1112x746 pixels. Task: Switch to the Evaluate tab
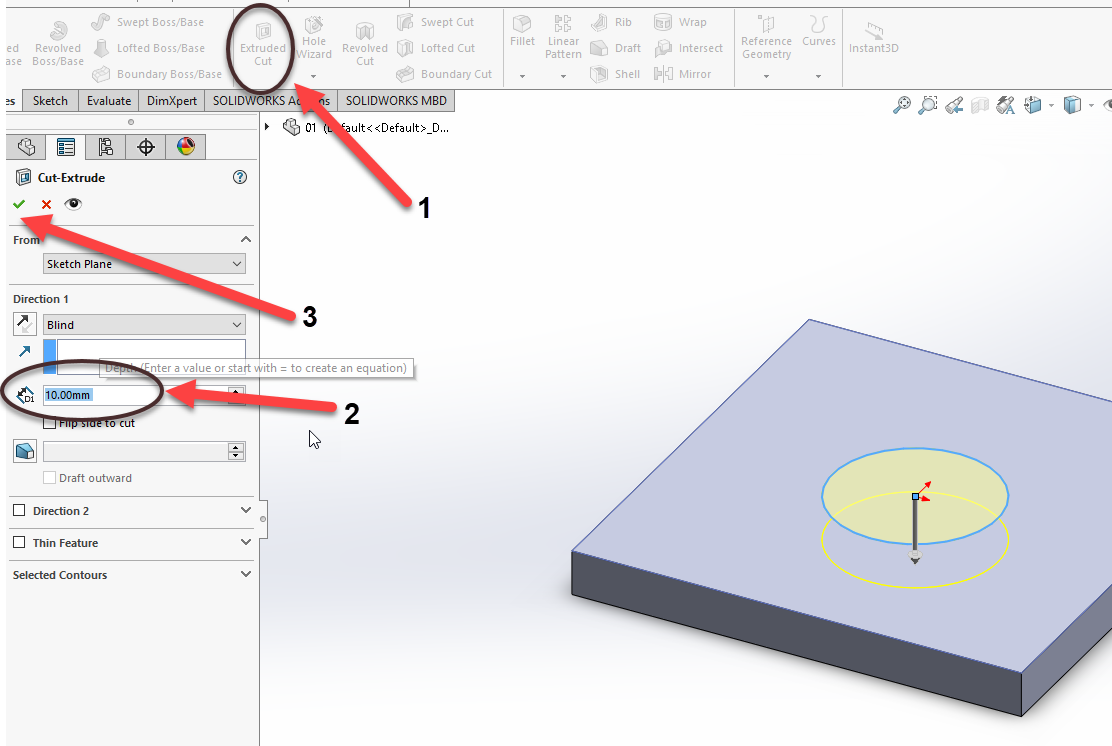click(x=110, y=100)
